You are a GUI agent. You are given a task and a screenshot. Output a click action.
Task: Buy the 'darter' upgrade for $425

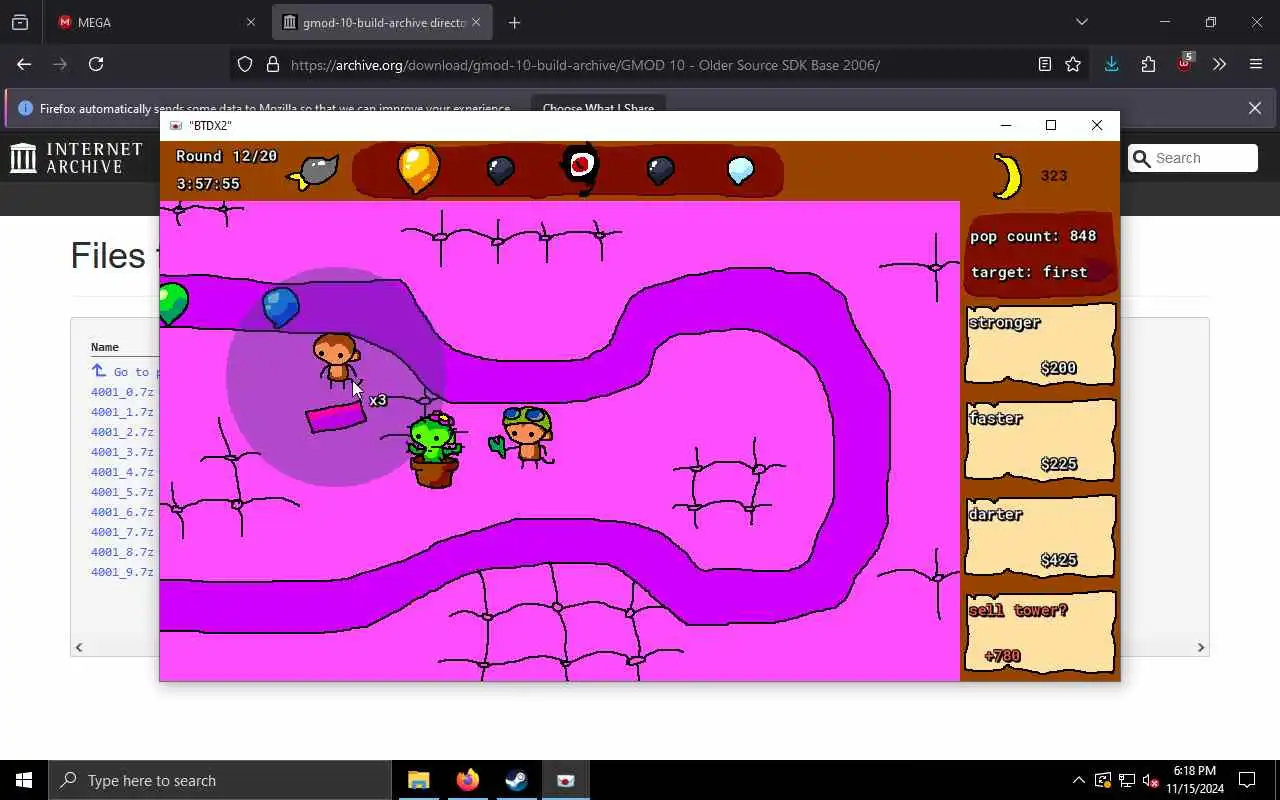click(1040, 537)
